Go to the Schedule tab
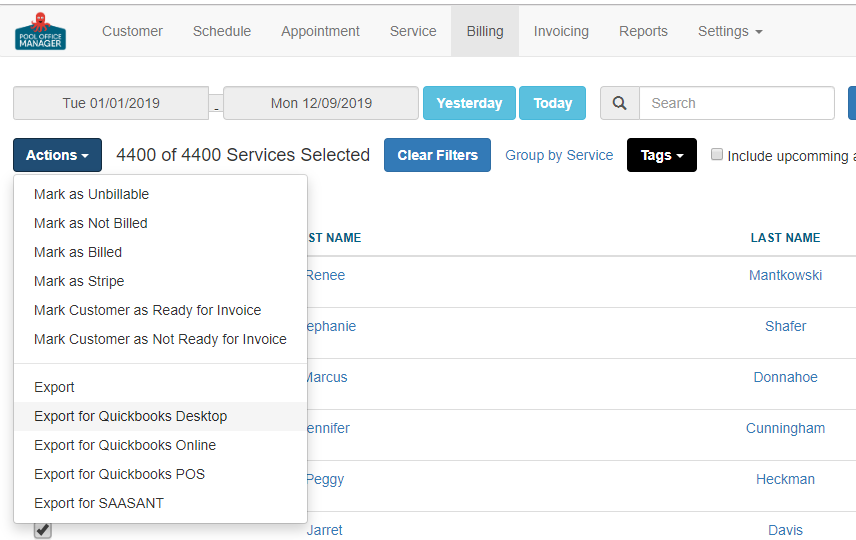This screenshot has height=540, width=856. point(222,31)
